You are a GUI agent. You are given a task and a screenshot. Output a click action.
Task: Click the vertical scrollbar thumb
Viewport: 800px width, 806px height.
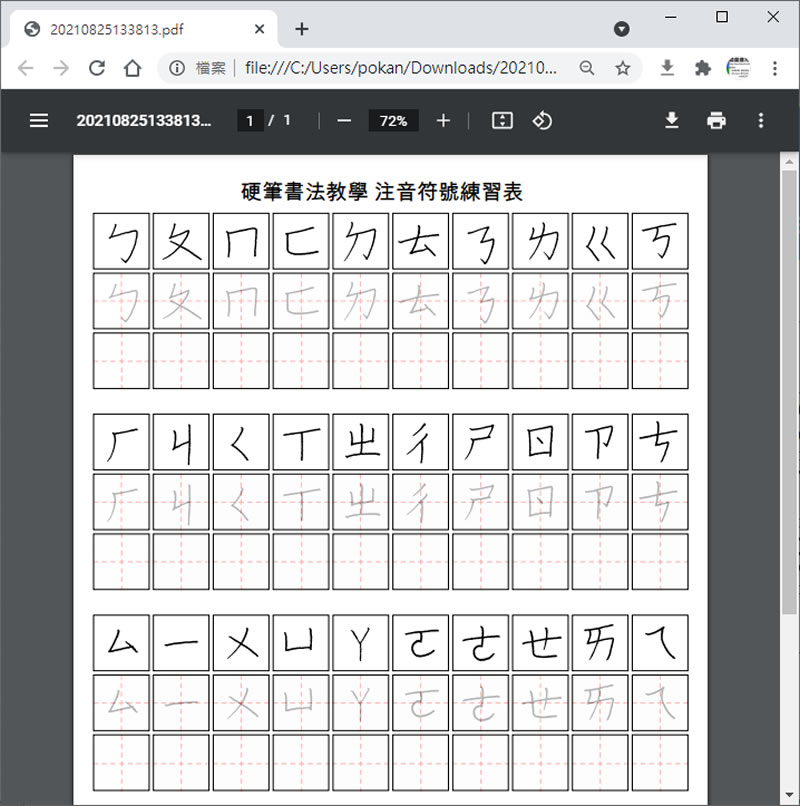(x=789, y=391)
